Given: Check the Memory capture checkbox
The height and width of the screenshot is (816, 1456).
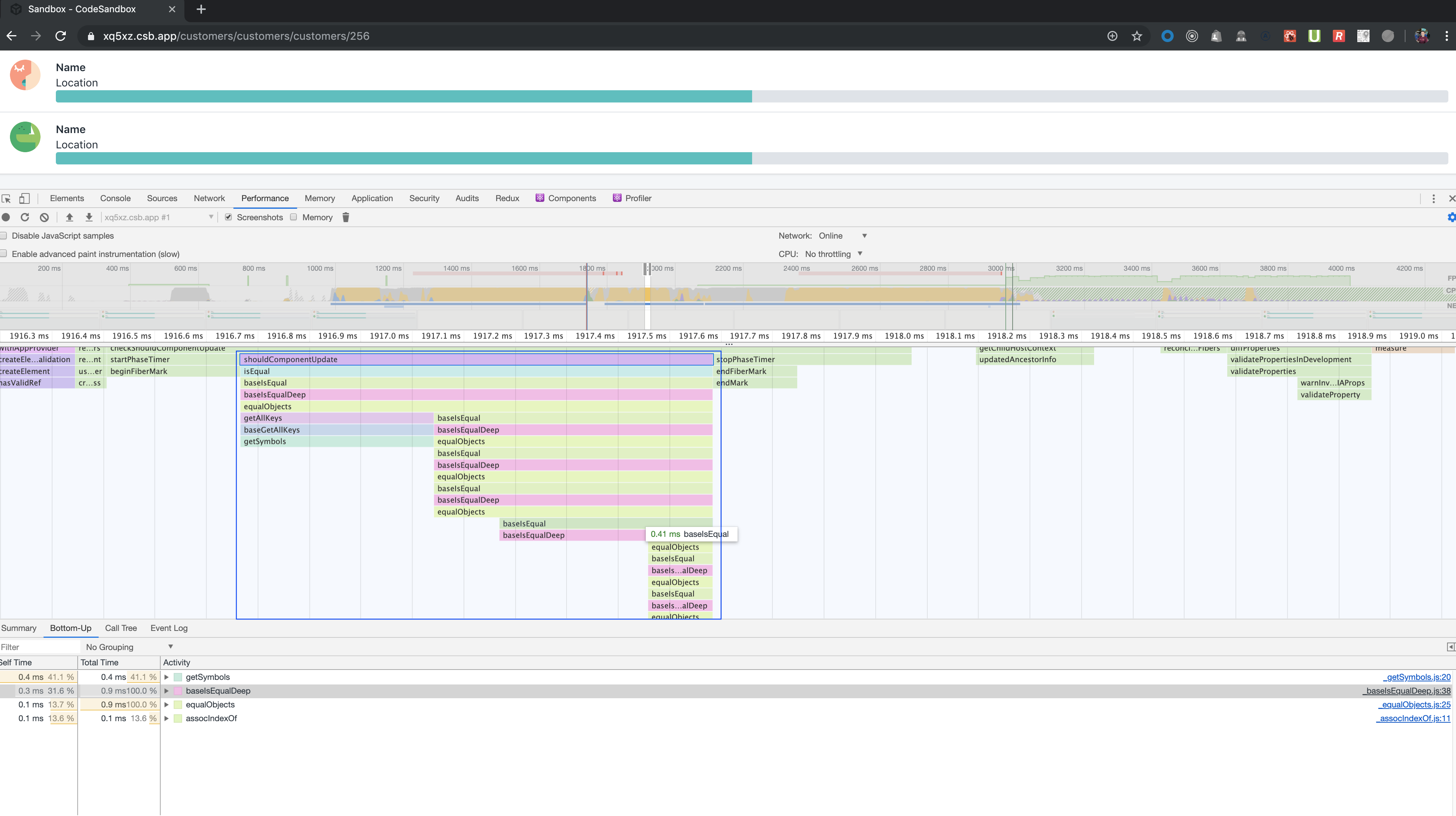Looking at the screenshot, I should click(293, 217).
